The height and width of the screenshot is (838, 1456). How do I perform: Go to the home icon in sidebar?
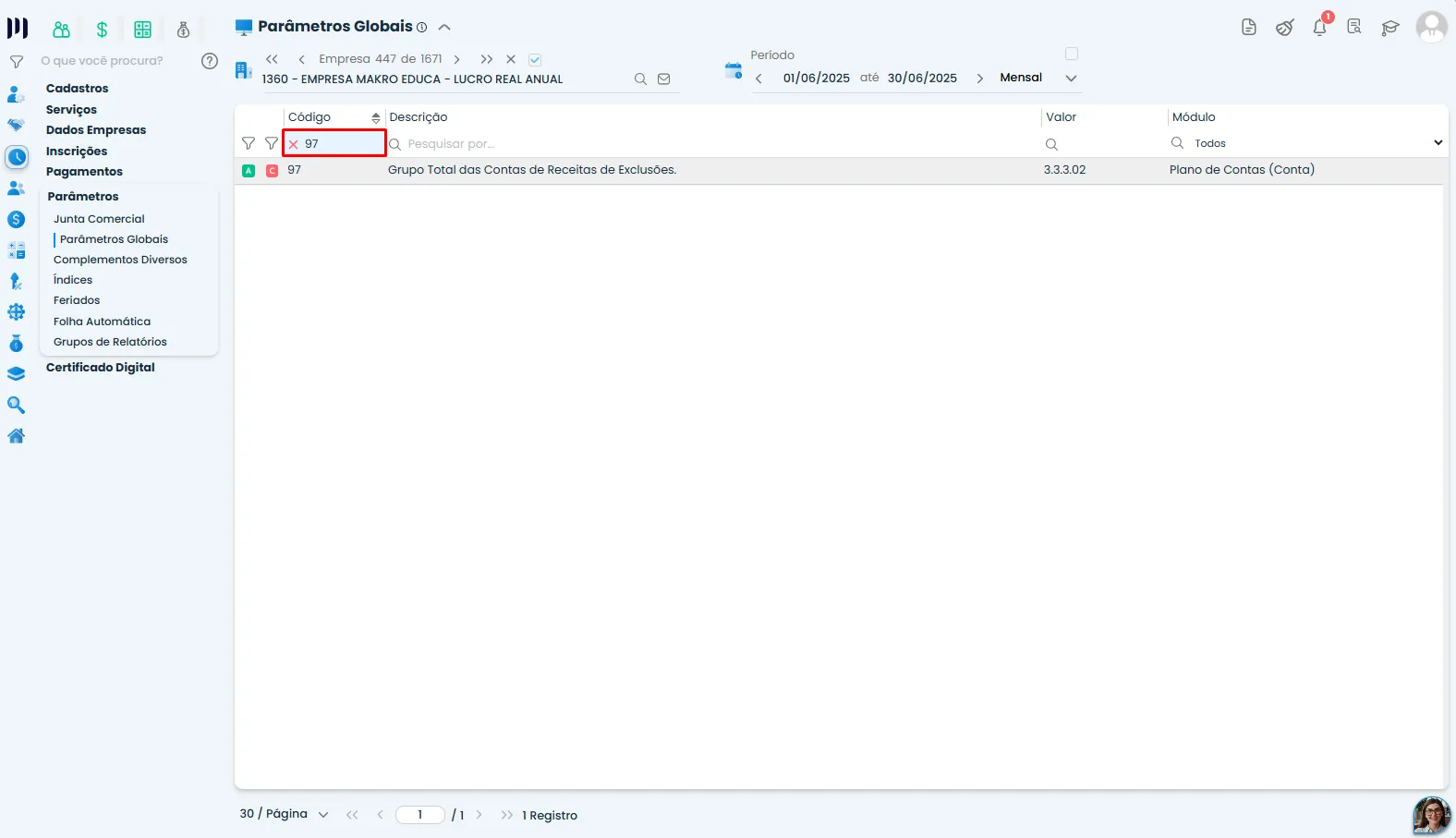[x=16, y=436]
